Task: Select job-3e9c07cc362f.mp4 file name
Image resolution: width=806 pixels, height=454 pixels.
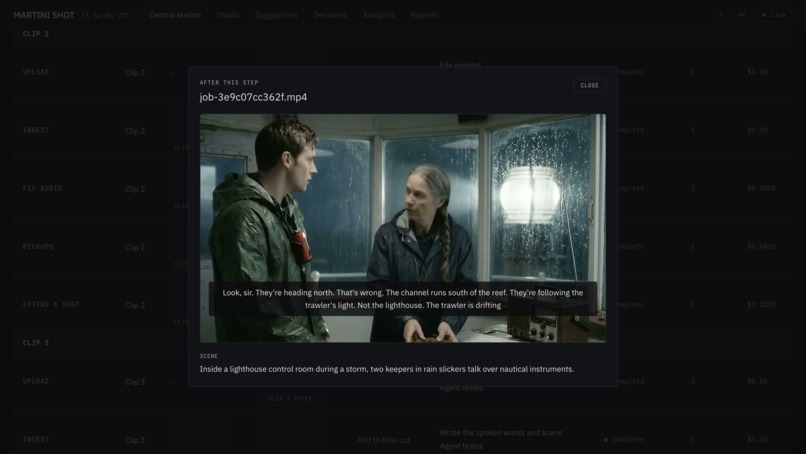Action: pyautogui.click(x=253, y=97)
